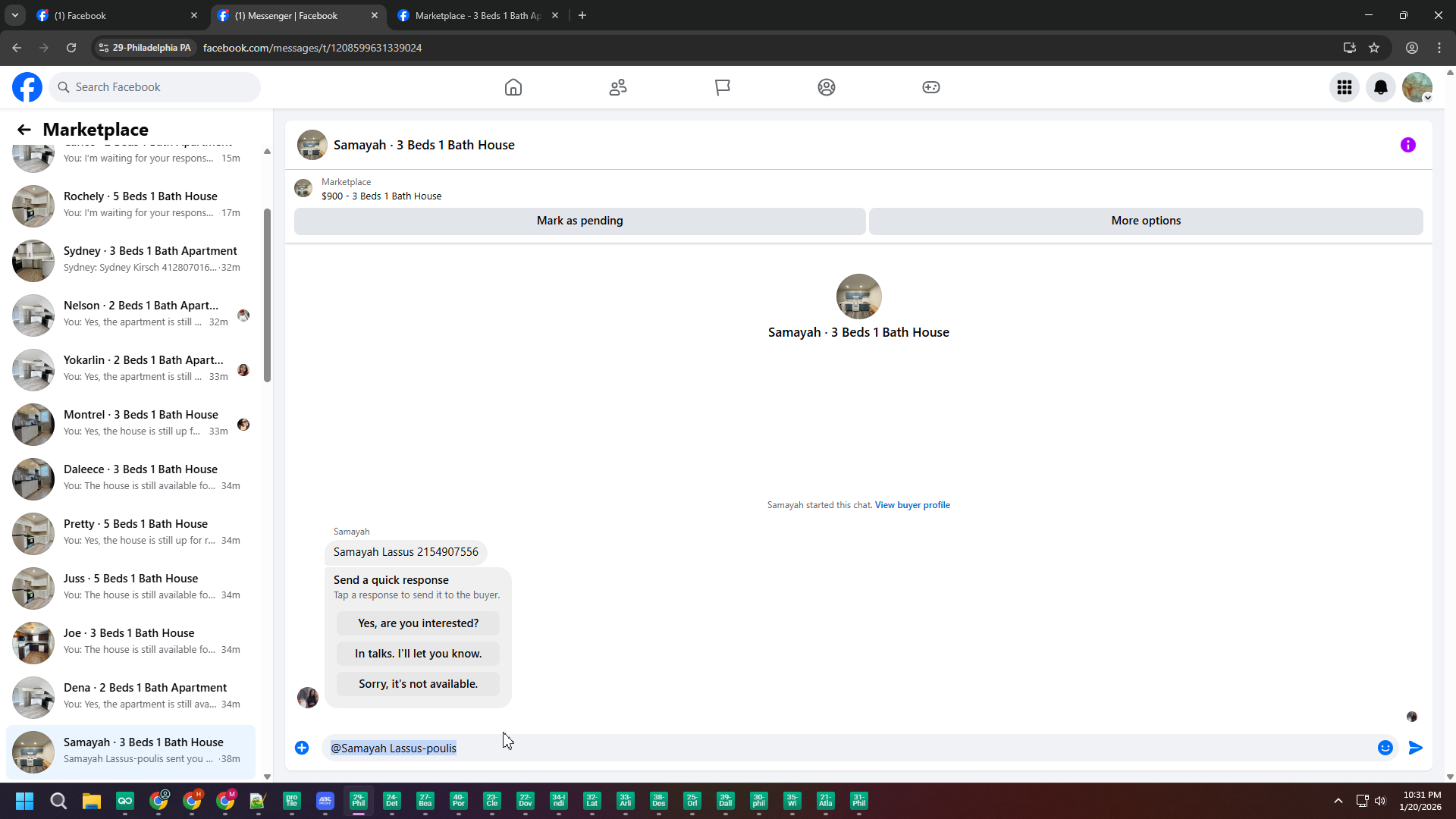Image resolution: width=1456 pixels, height=819 pixels.
Task: Open Windows taskbar search
Action: point(58,801)
